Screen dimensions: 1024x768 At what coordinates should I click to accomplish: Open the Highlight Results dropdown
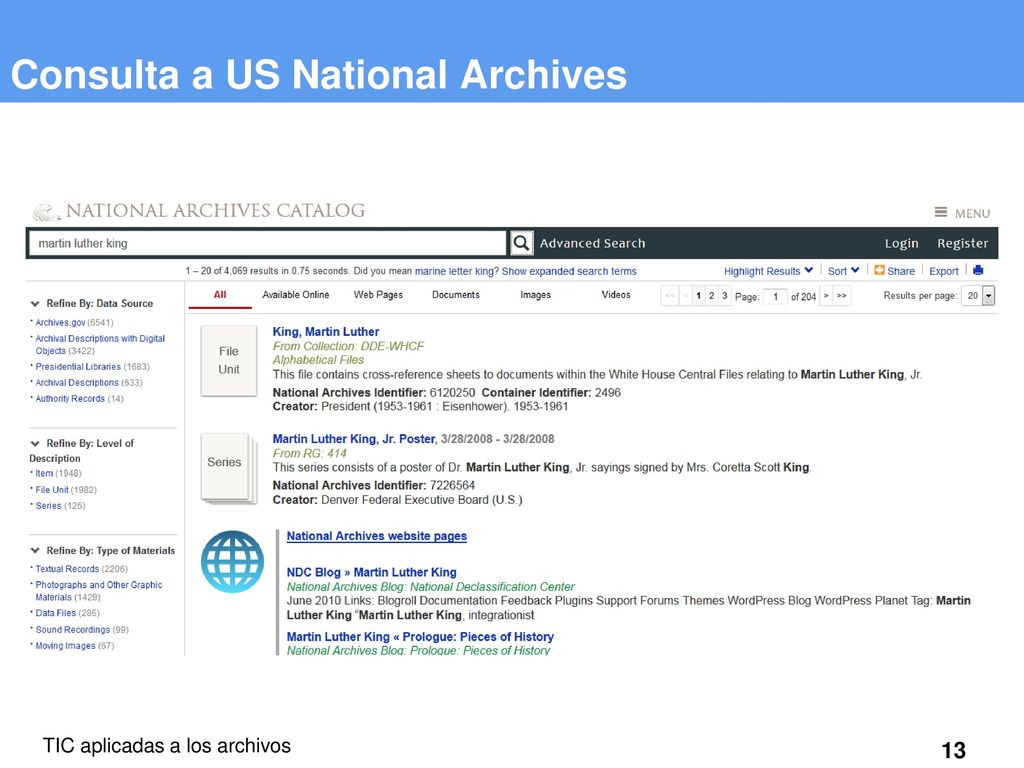(x=768, y=271)
